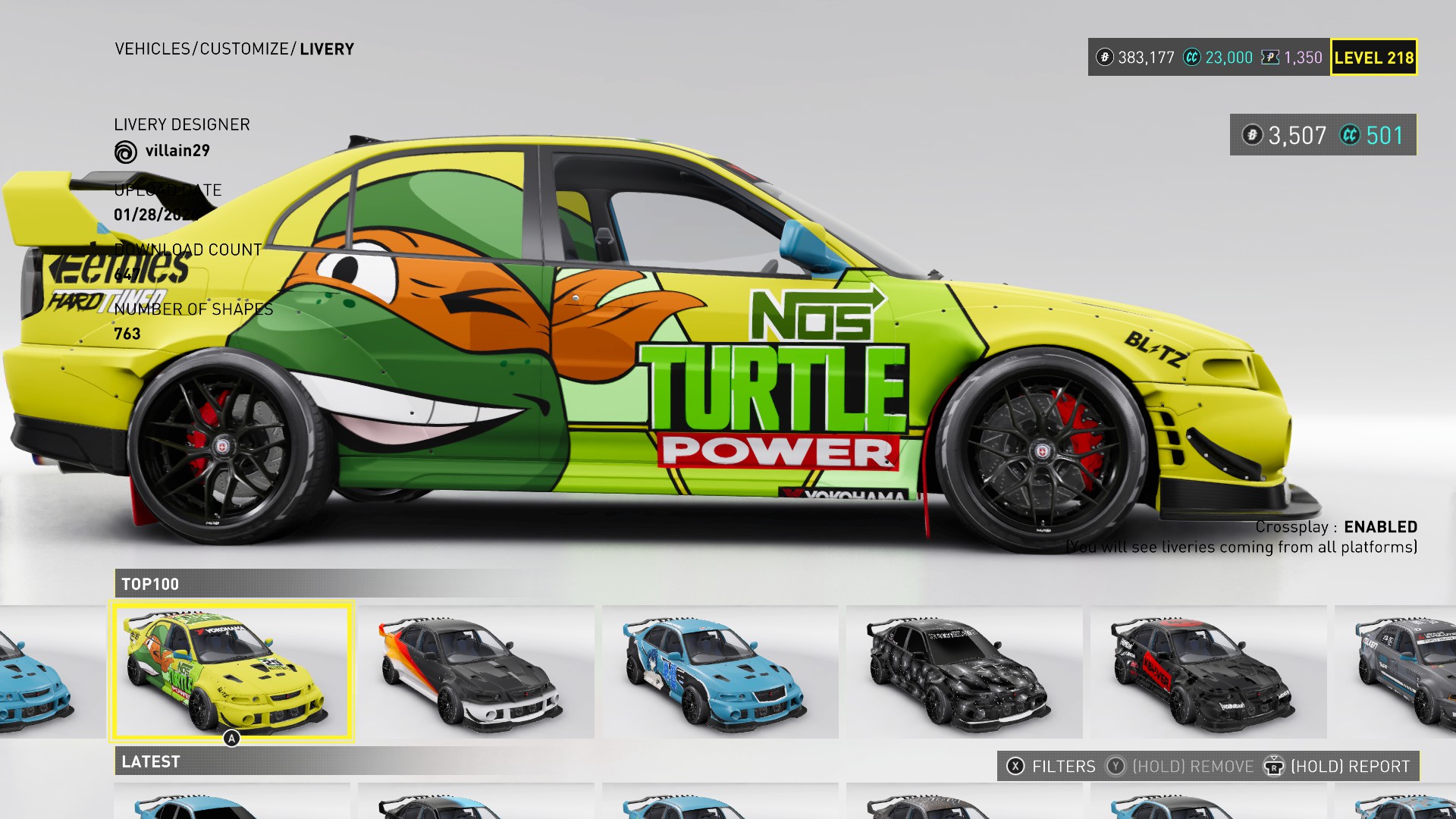
Task: Click the X button icon for Filters
Action: 1015,766
